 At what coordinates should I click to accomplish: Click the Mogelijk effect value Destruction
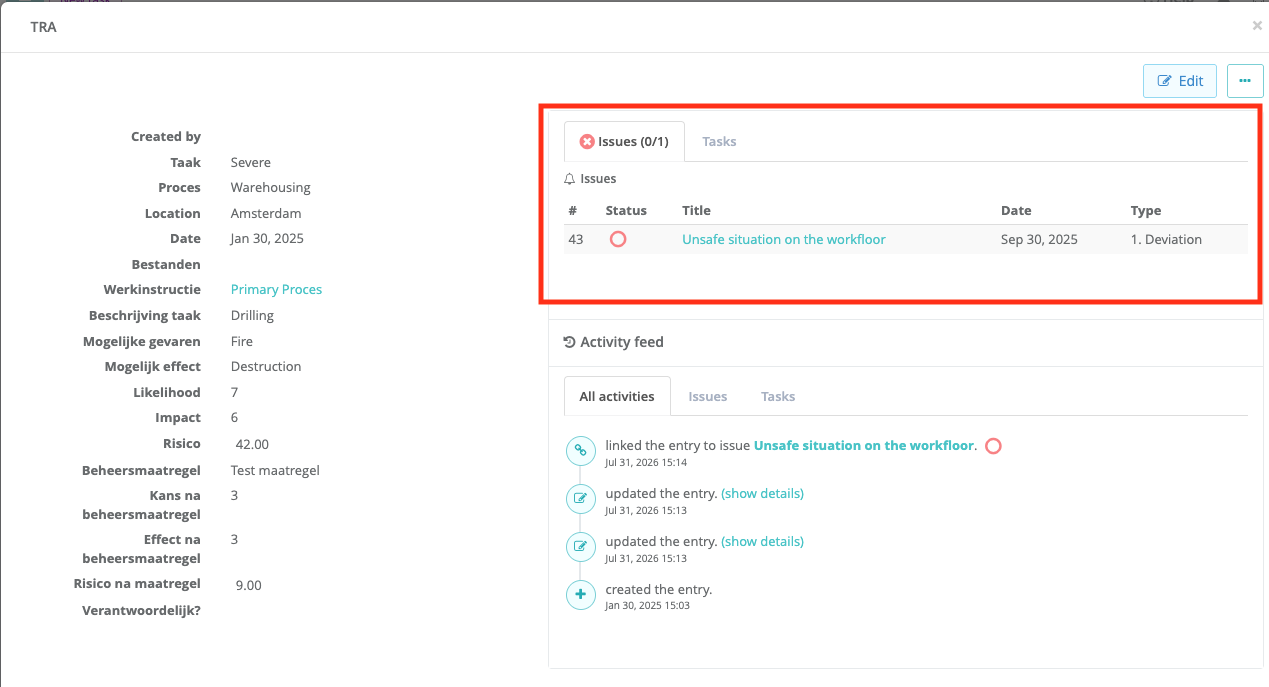[266, 366]
